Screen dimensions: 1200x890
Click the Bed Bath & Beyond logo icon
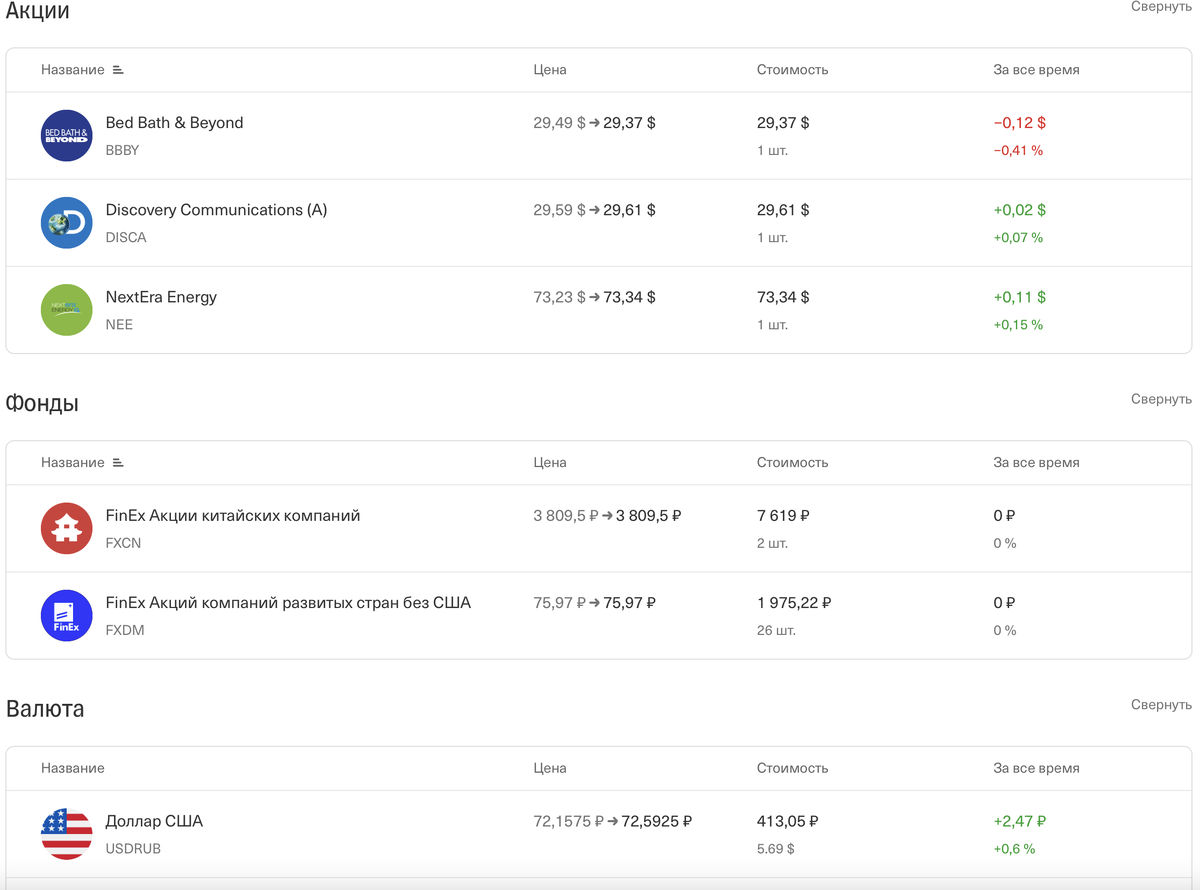tap(67, 135)
